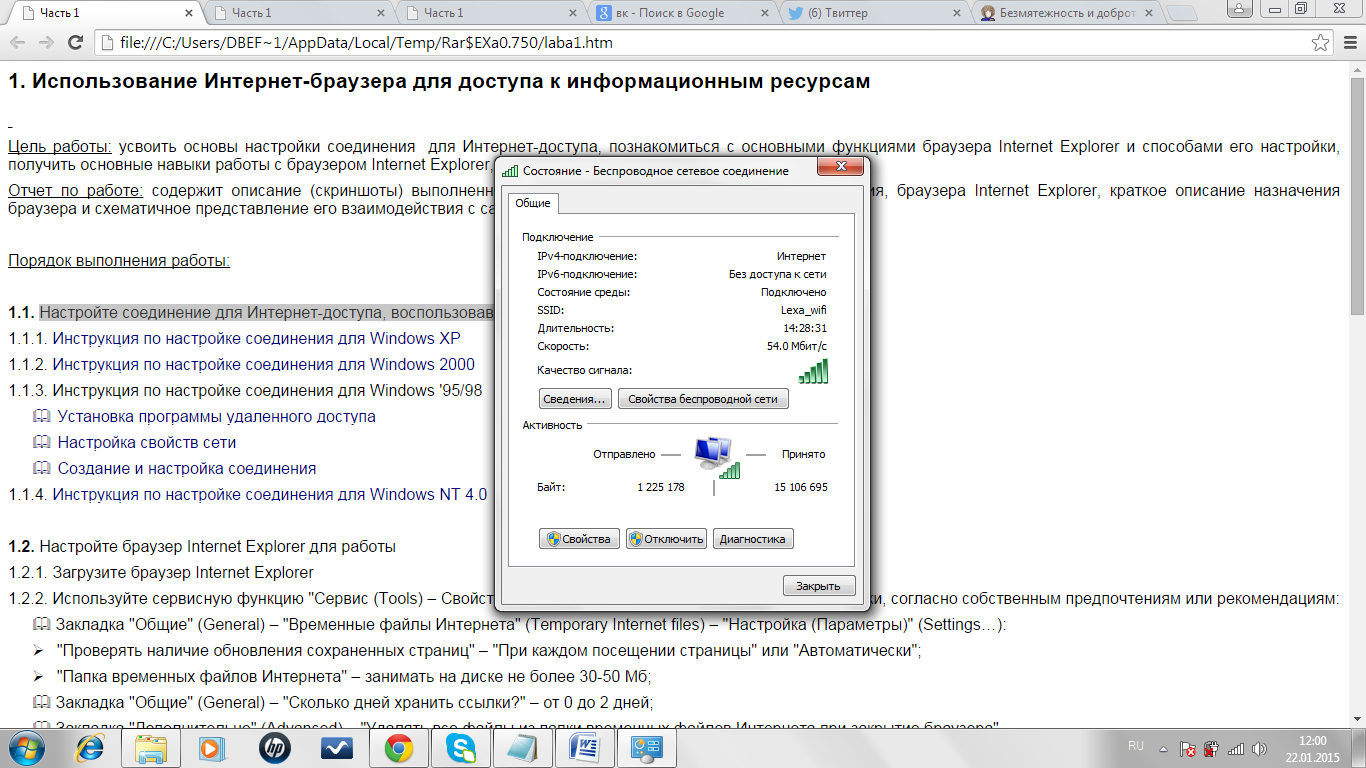The height and width of the screenshot is (768, 1366).
Task: Open Windows Media Player from the taskbar
Action: (x=211, y=748)
